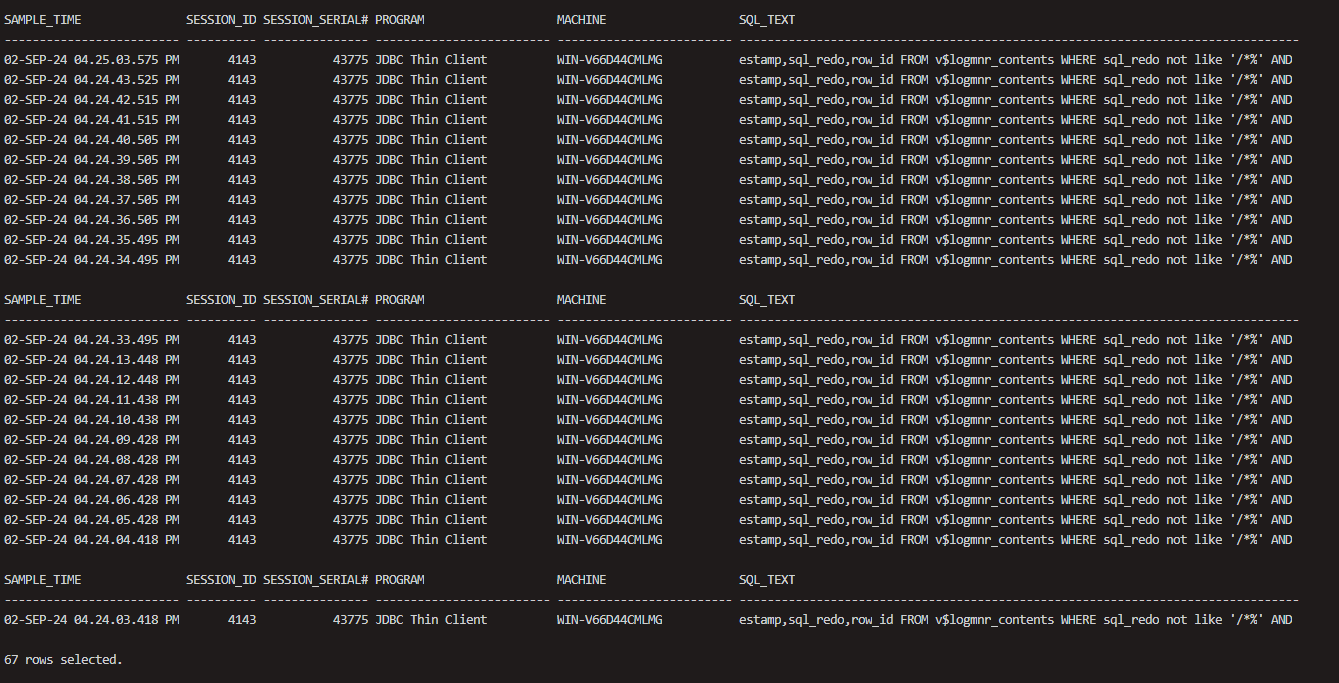Image resolution: width=1339 pixels, height=683 pixels.
Task: Pick timestamp 04.24.06.428 PM
Action: point(127,500)
